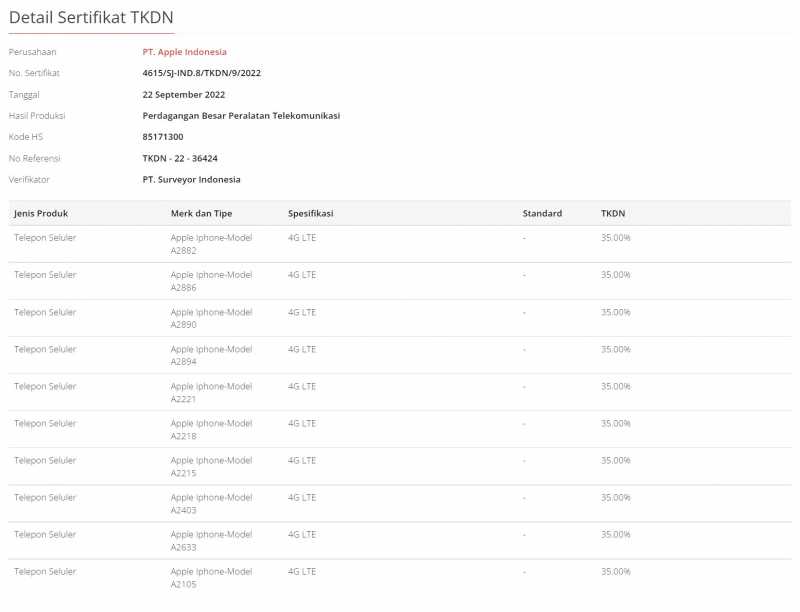Select Apple Iphone-Model A2886 cell
800x612 pixels.
tap(212, 281)
